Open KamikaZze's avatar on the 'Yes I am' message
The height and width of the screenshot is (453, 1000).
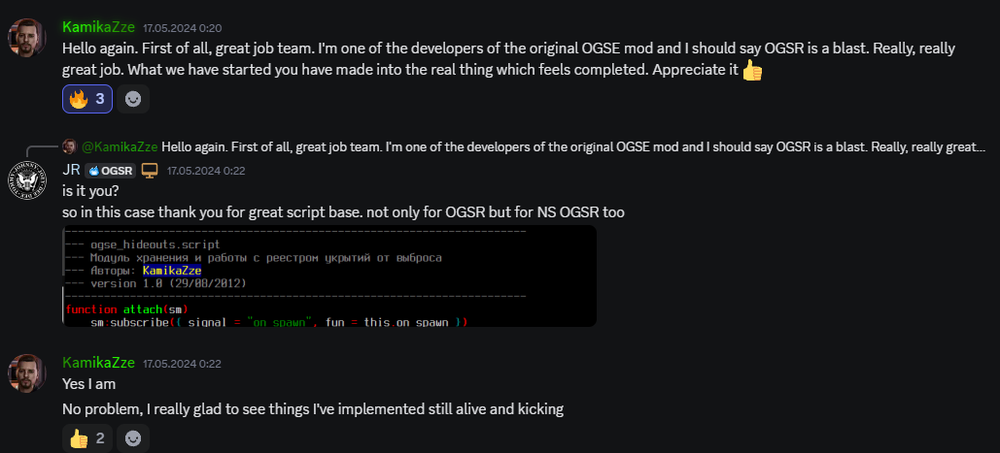(26, 373)
